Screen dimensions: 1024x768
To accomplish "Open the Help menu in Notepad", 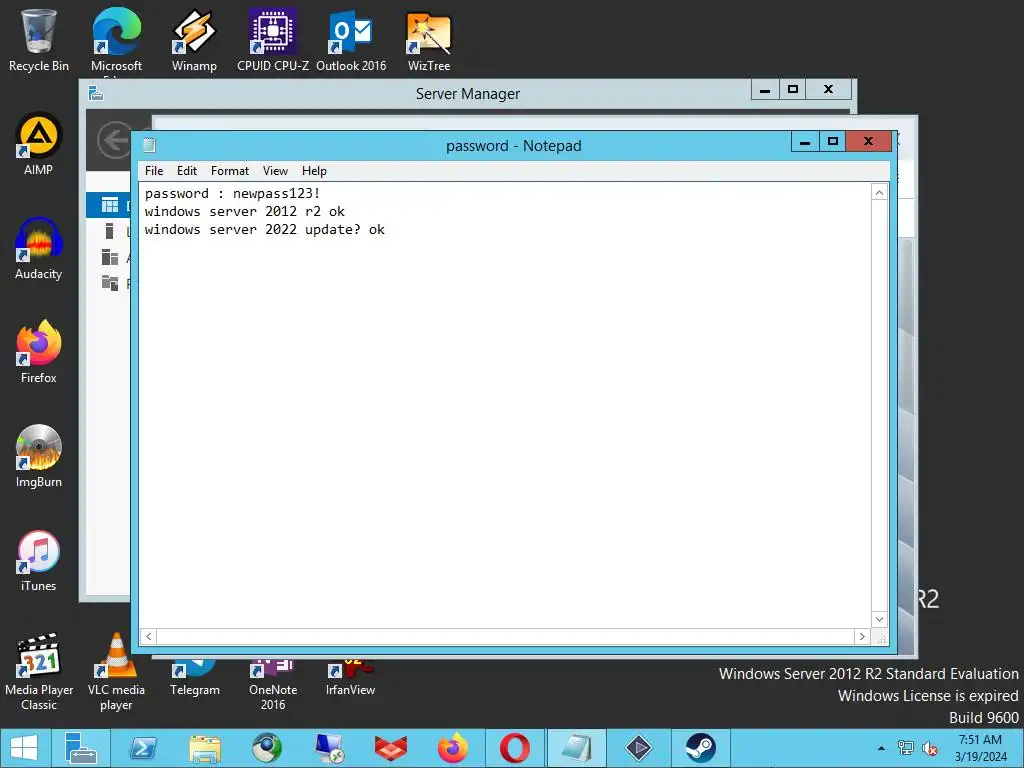I will point(314,171).
